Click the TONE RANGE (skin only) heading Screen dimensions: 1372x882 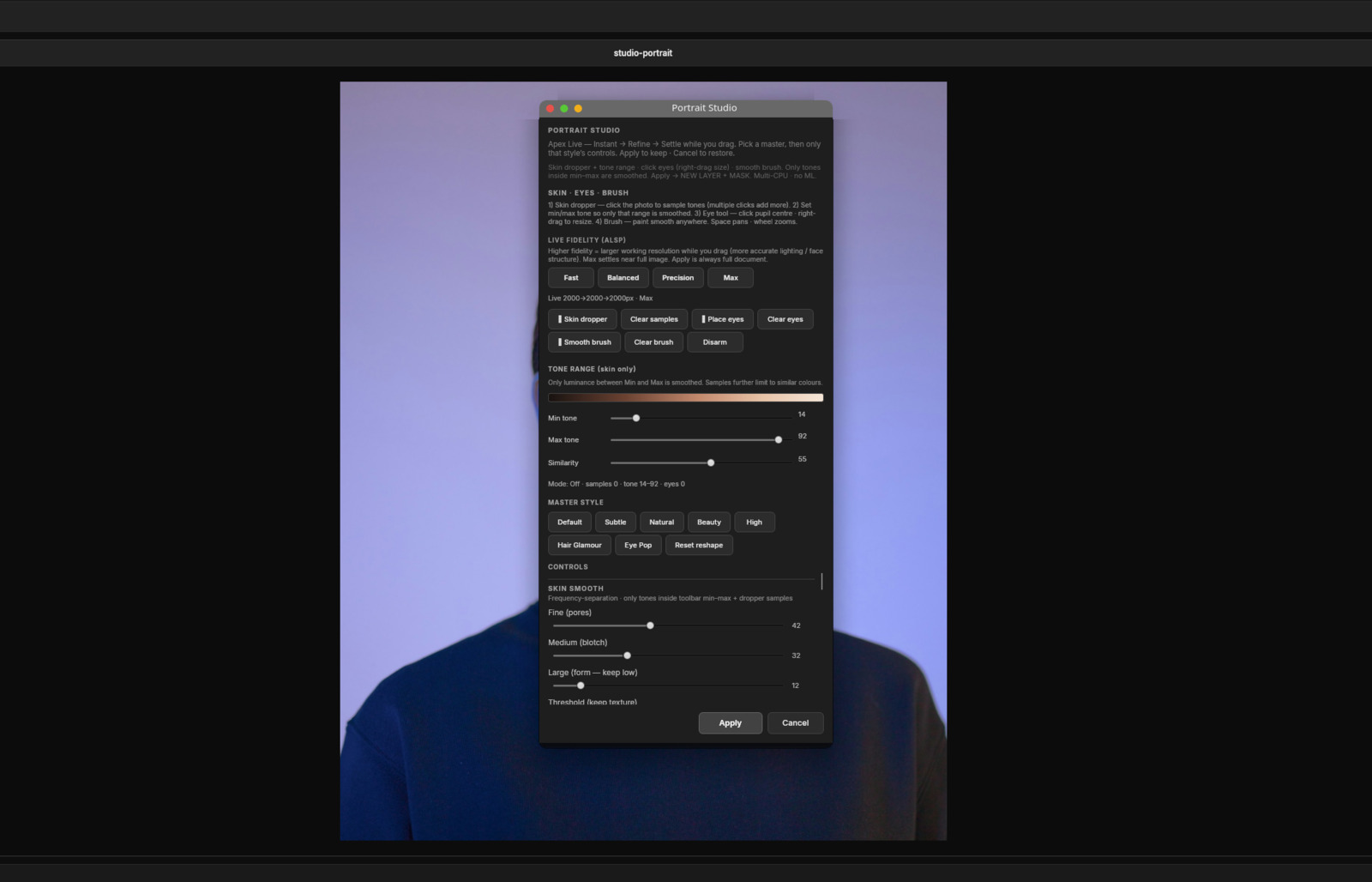[592, 369]
